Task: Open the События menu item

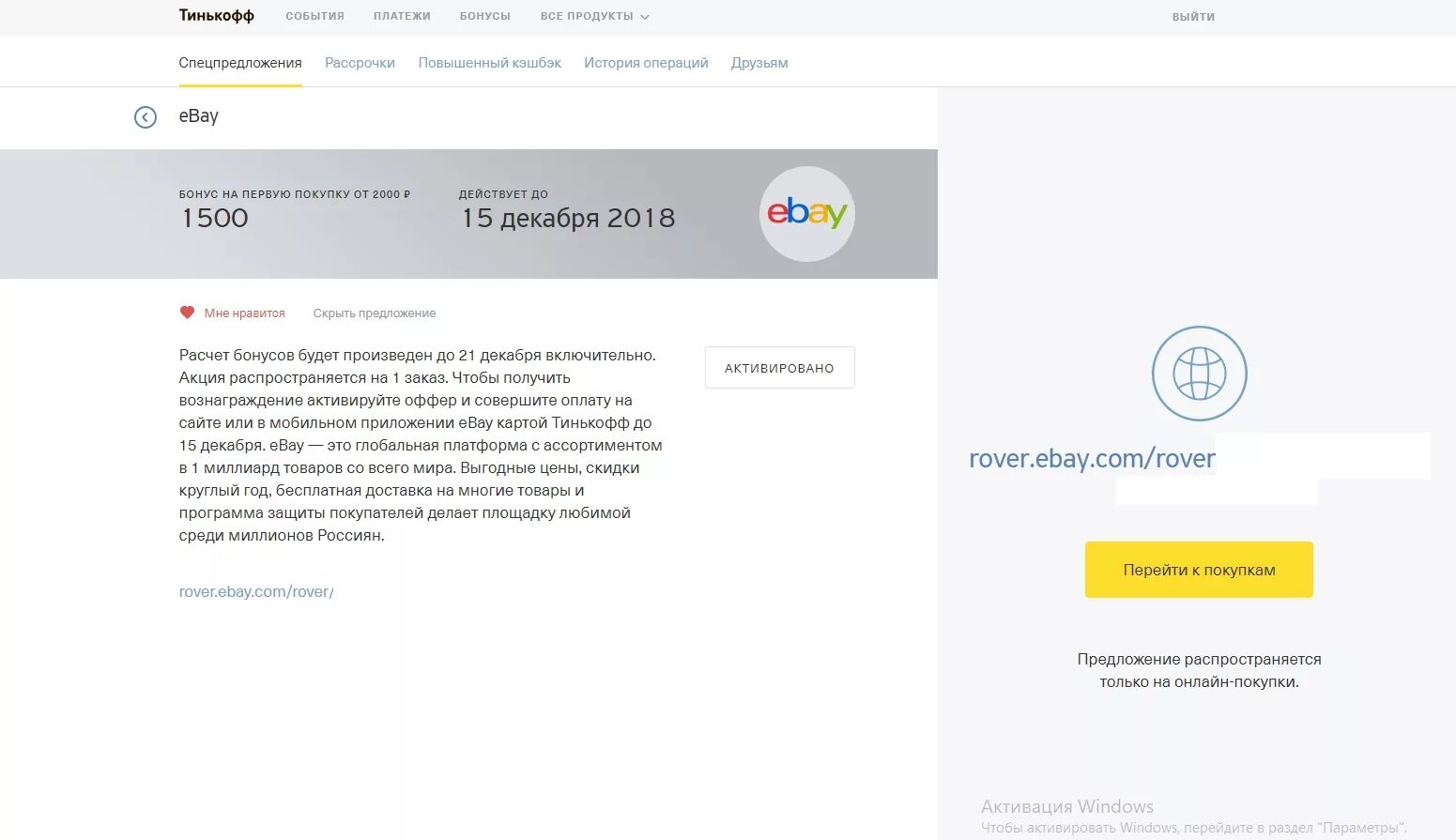Action: pos(315,16)
